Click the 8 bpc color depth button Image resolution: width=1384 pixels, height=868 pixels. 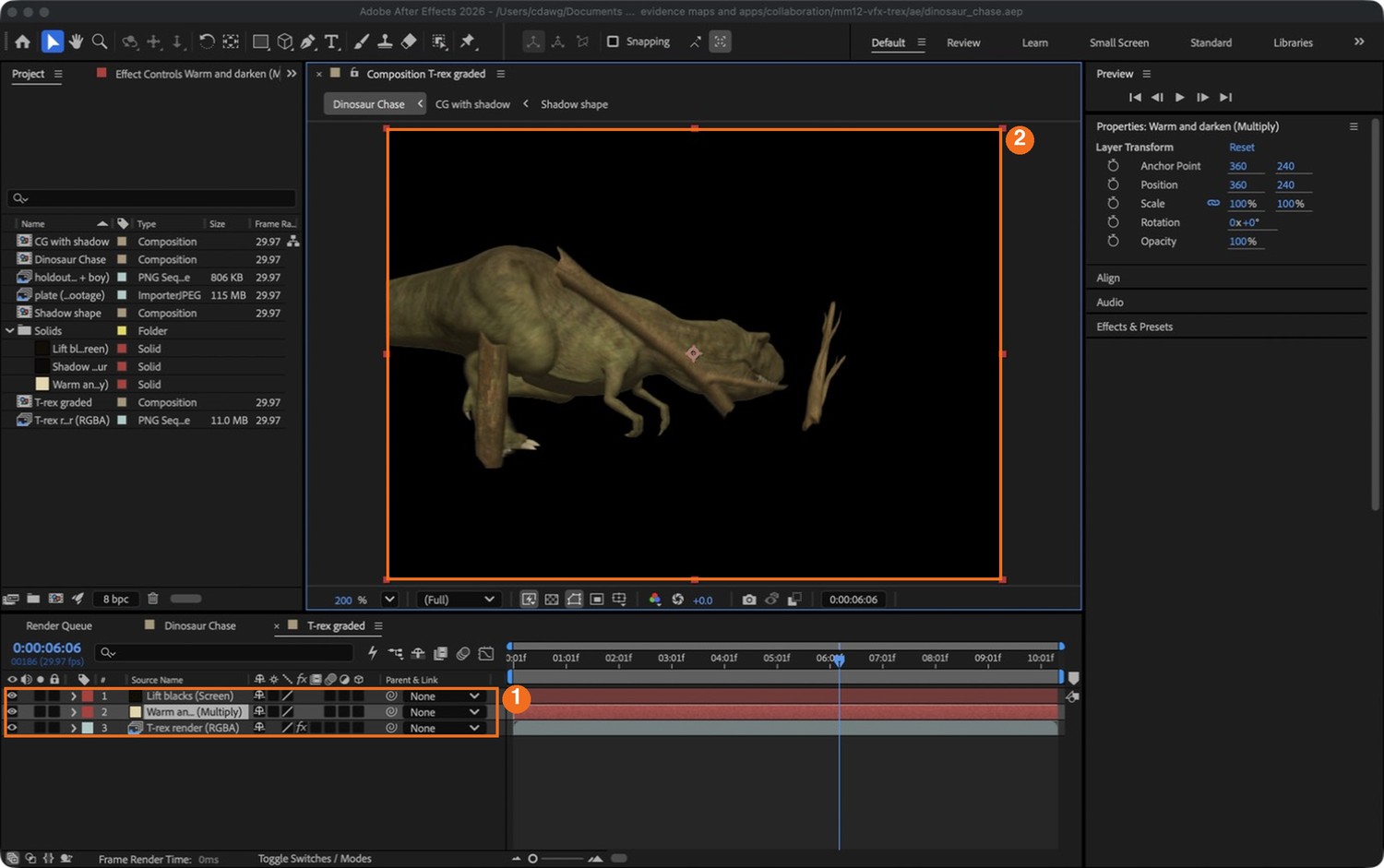[116, 599]
